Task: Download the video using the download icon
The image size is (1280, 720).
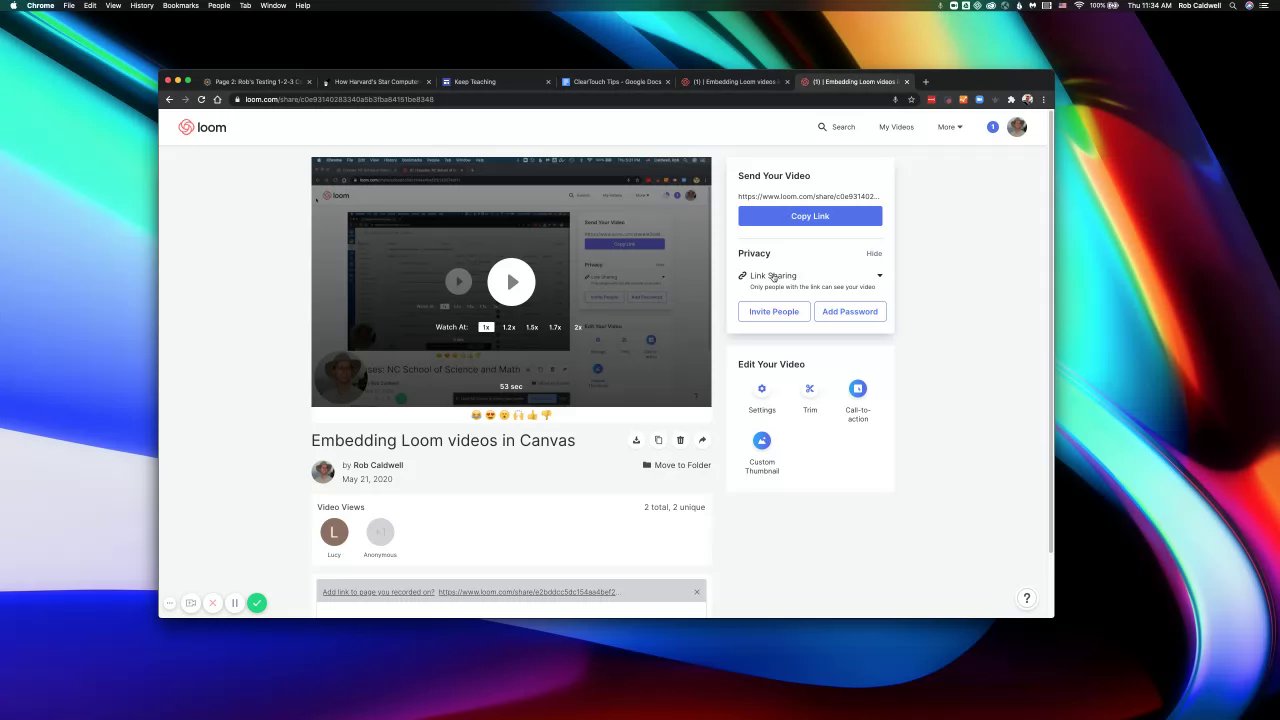Action: (636, 440)
